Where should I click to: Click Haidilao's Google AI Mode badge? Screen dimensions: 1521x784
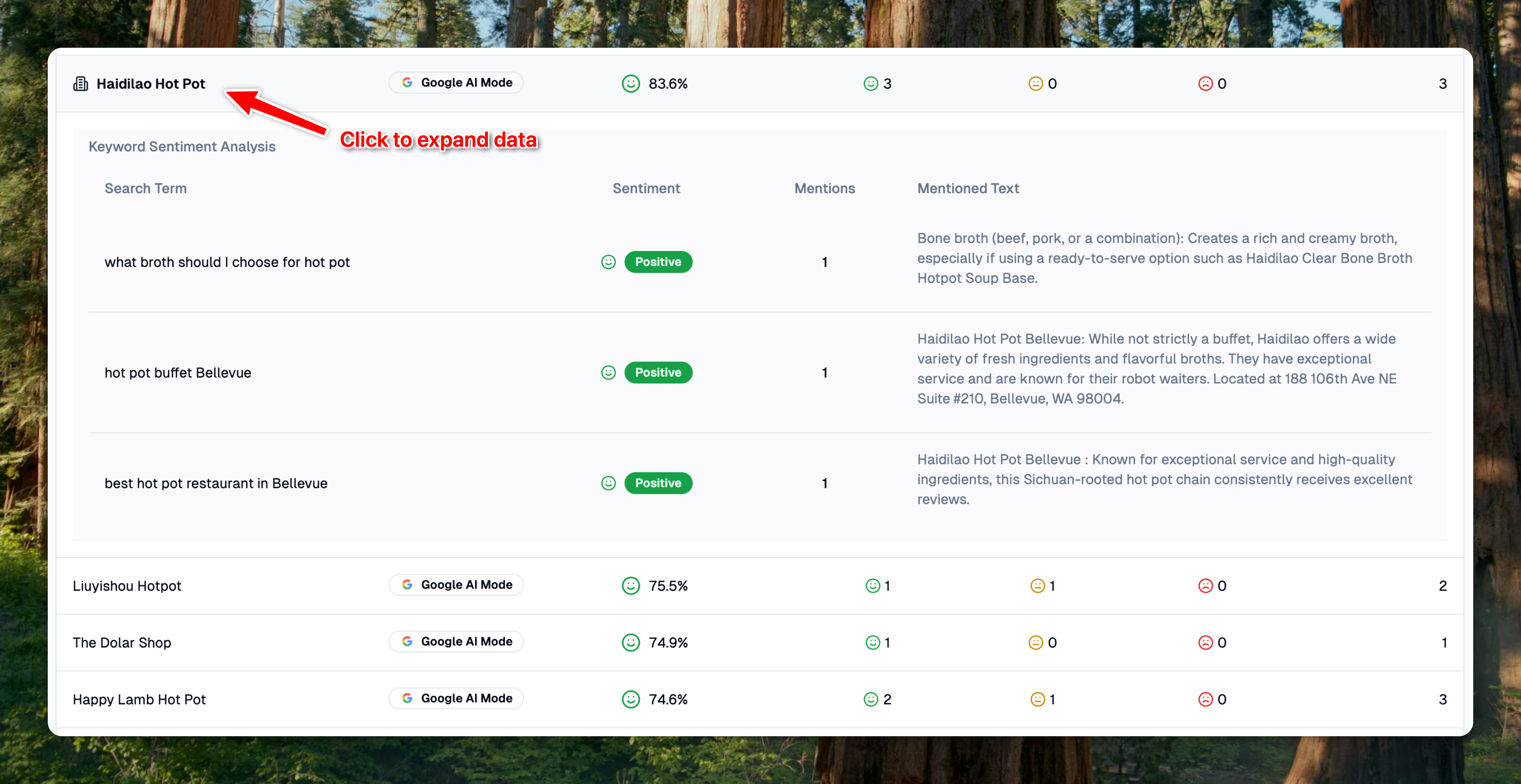(456, 83)
